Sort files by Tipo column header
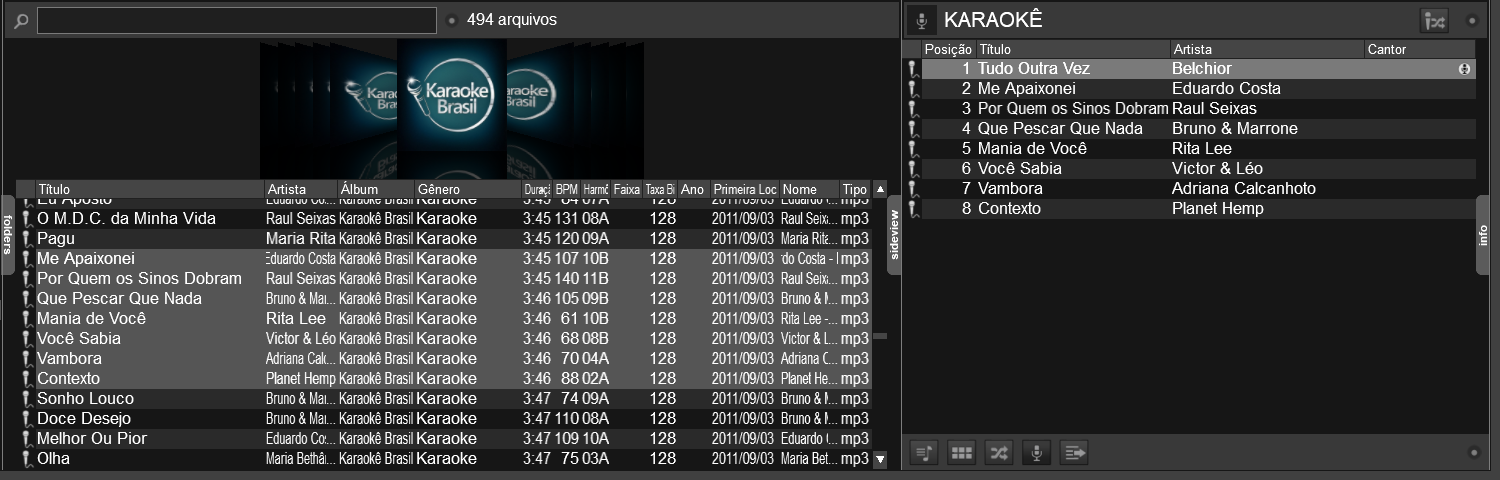The image size is (1500, 480). point(855,189)
